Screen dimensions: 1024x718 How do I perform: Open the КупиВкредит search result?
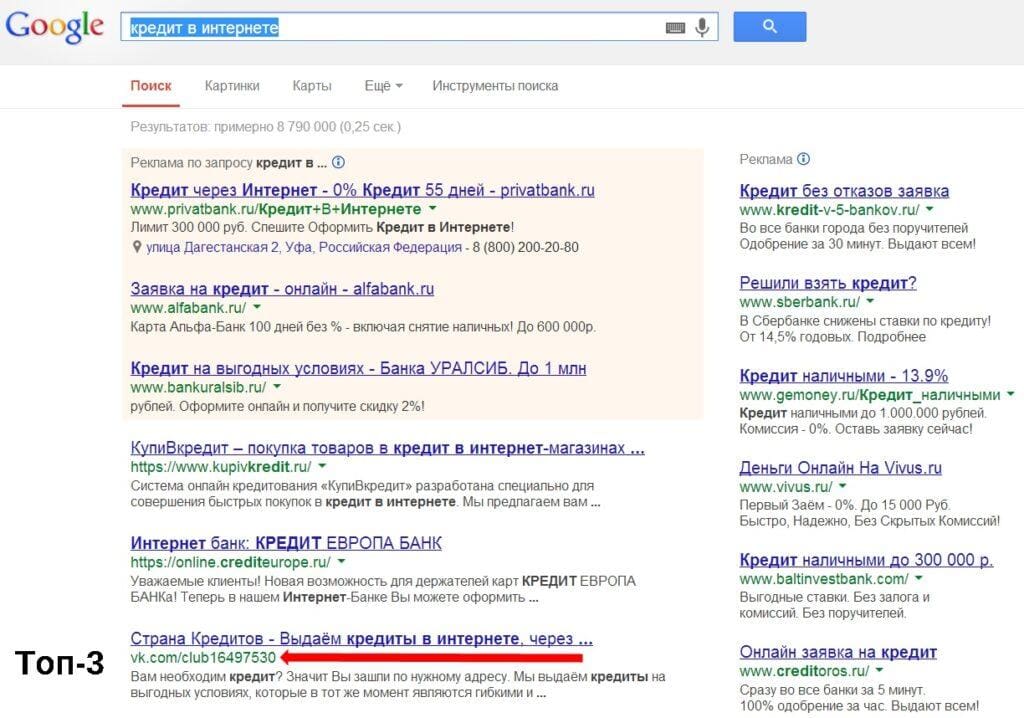[x=387, y=448]
